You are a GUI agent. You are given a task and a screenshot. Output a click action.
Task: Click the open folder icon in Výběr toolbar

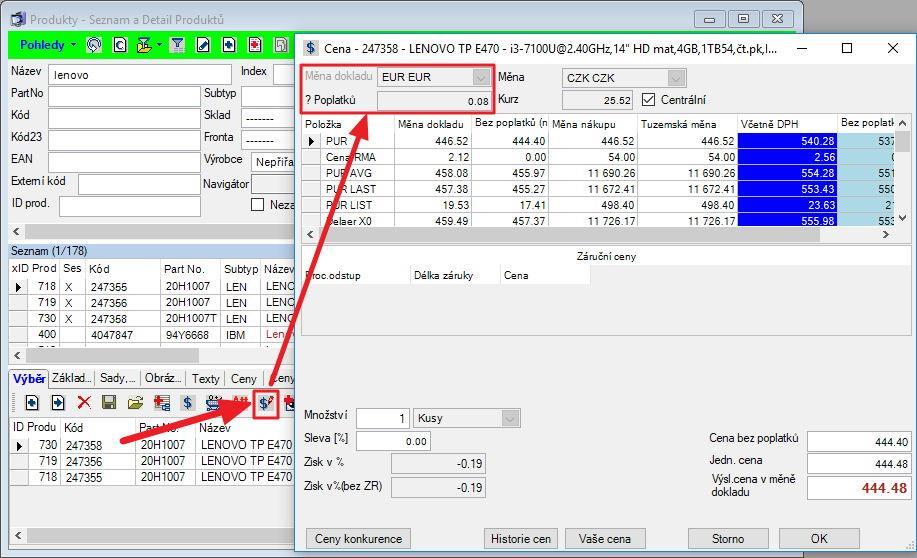pos(135,402)
